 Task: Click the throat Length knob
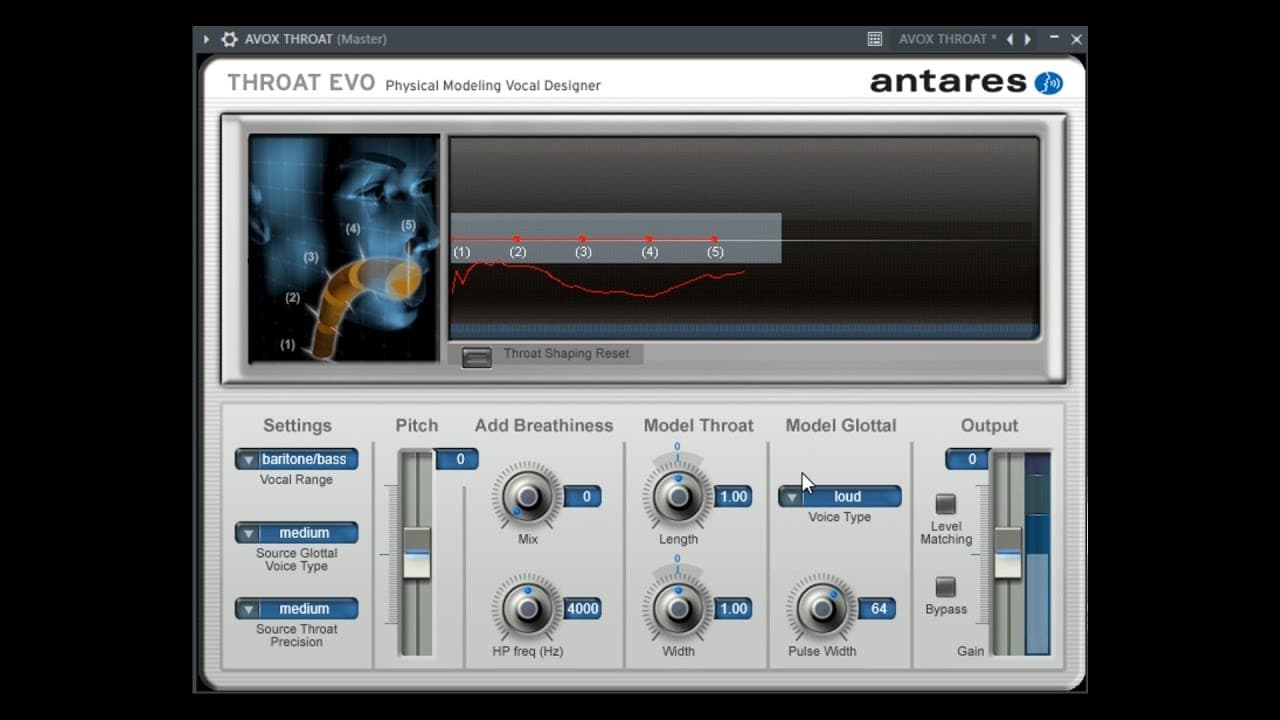point(678,496)
